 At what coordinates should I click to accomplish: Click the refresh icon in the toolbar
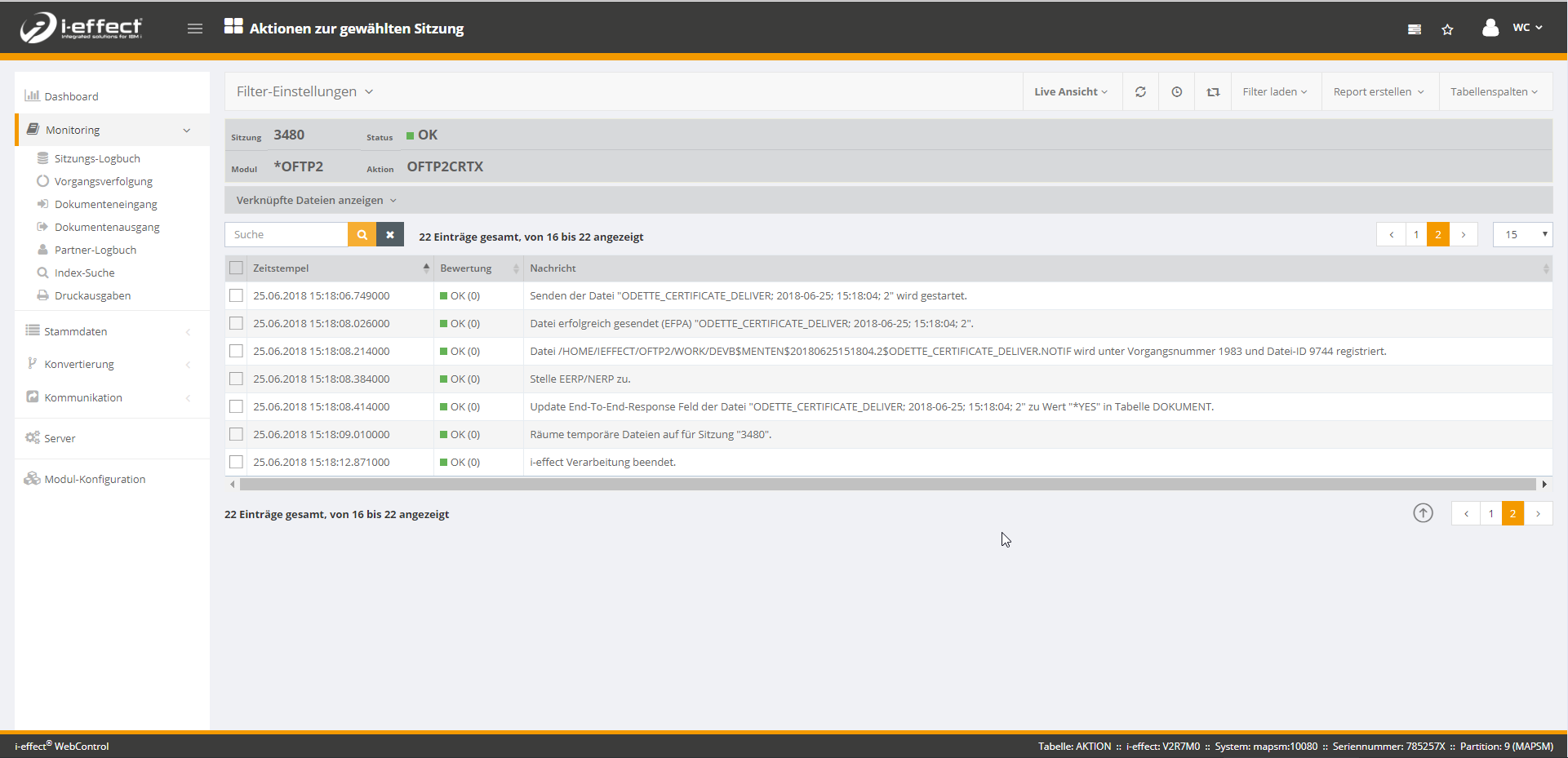click(x=1140, y=92)
